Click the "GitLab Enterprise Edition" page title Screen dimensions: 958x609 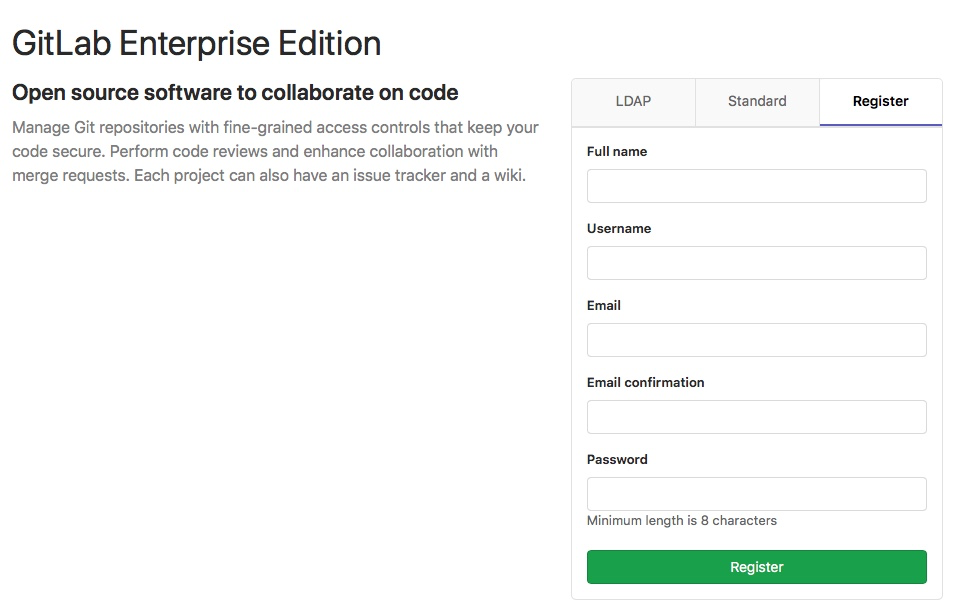[x=197, y=44]
